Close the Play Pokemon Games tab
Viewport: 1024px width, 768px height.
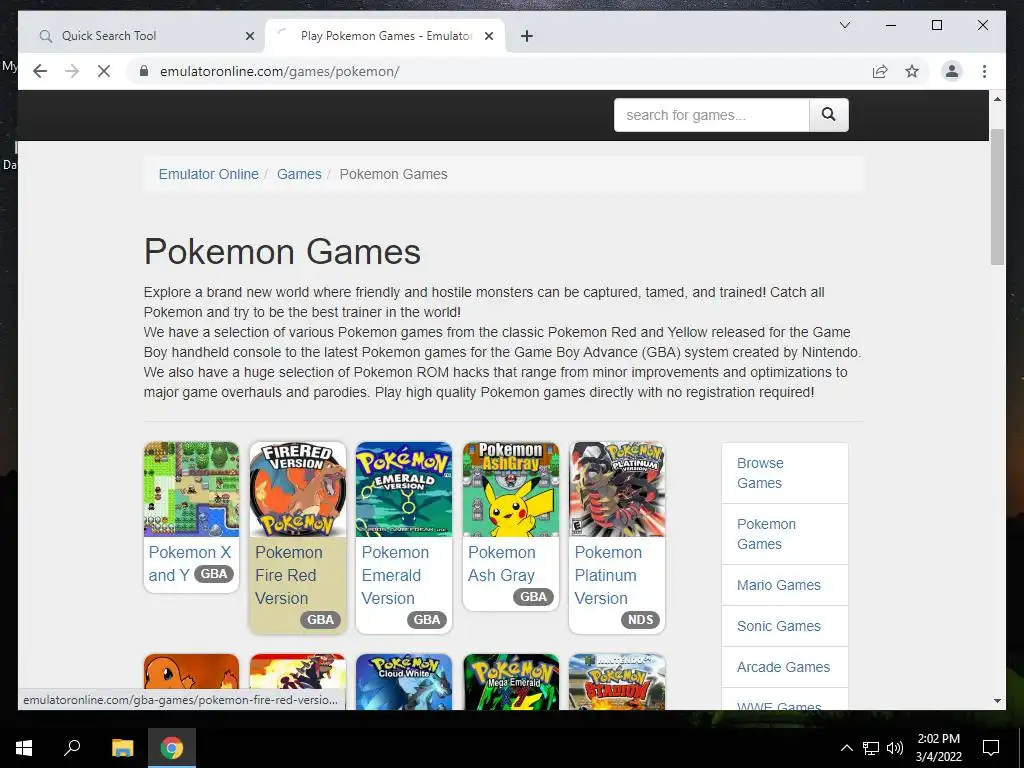[x=488, y=36]
